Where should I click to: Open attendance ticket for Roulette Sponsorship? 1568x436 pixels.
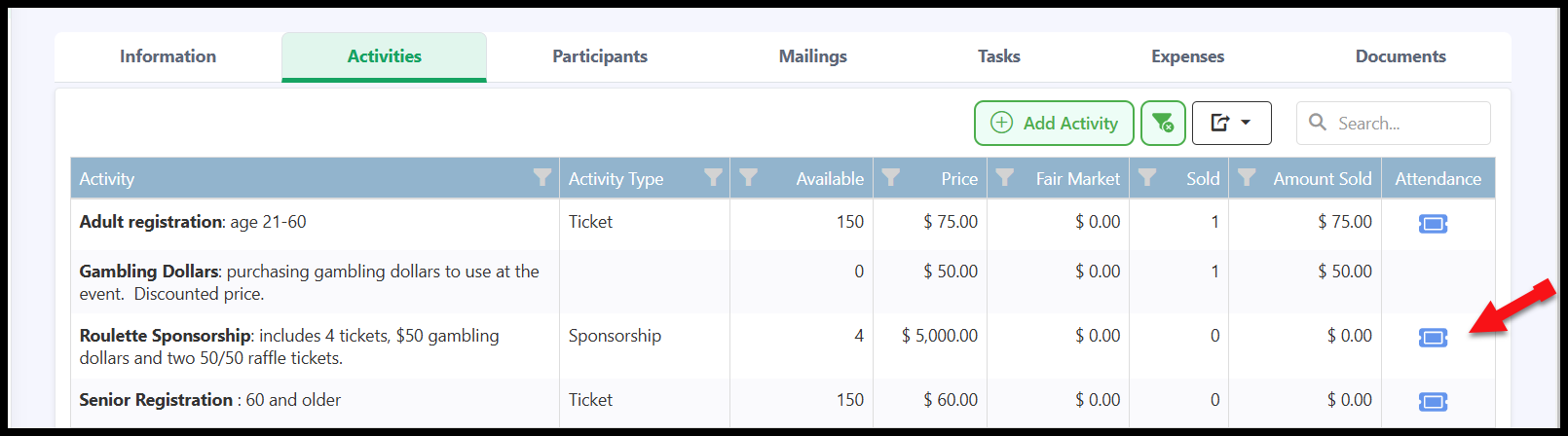point(1433,338)
